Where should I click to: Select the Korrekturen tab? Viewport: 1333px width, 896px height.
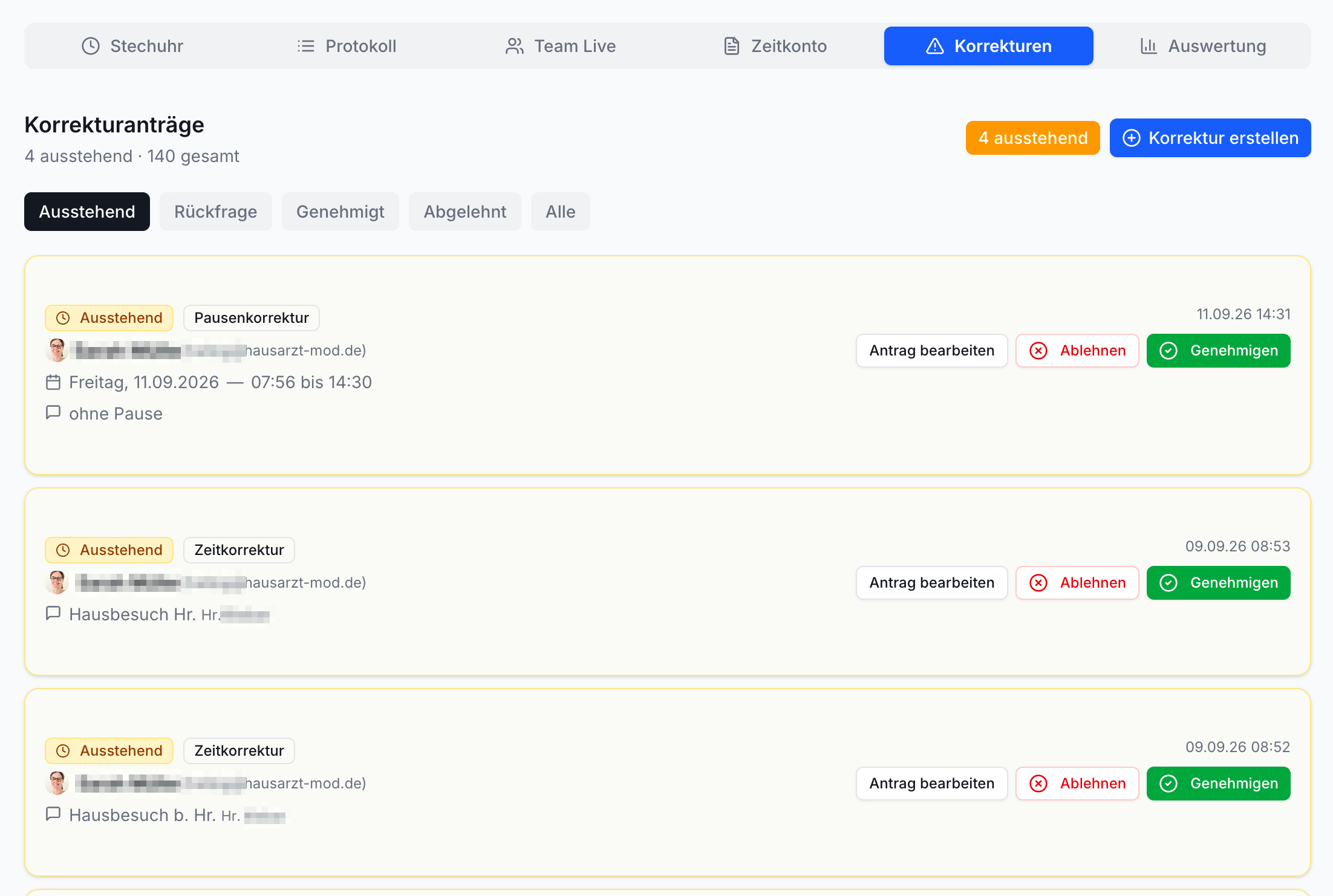click(989, 46)
